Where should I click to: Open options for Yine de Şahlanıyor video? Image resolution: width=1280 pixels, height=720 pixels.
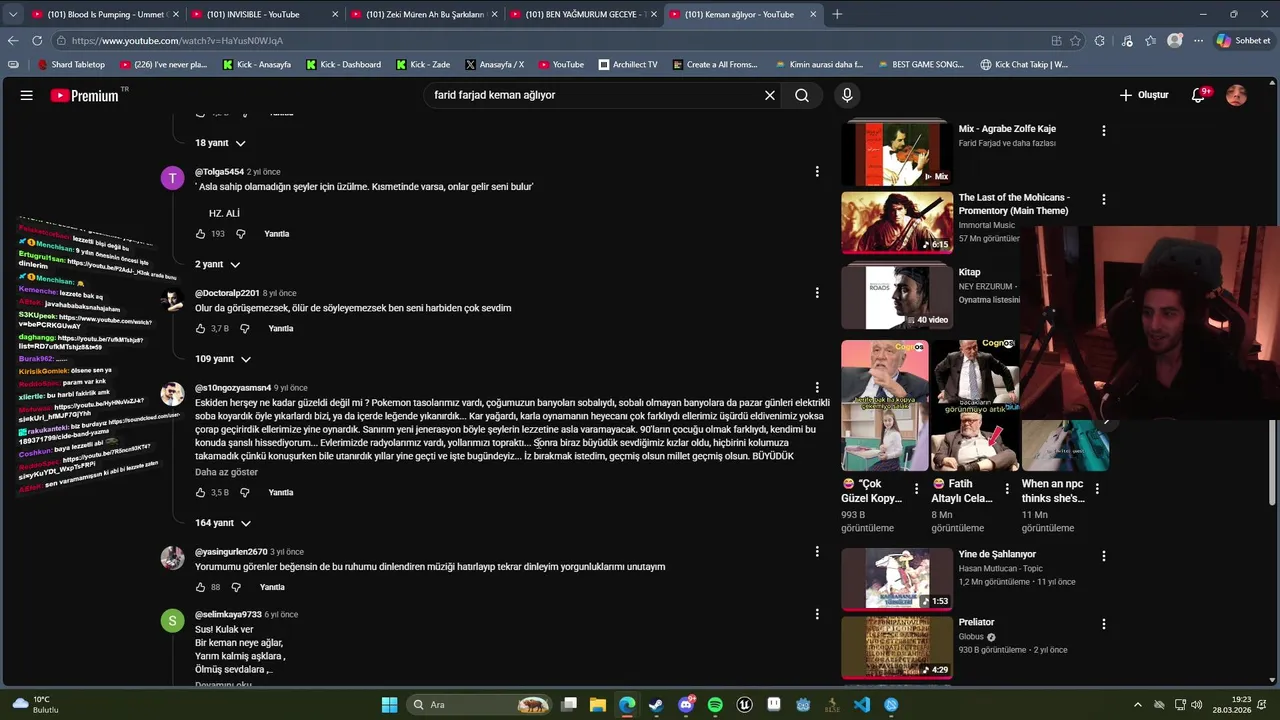click(x=1104, y=556)
